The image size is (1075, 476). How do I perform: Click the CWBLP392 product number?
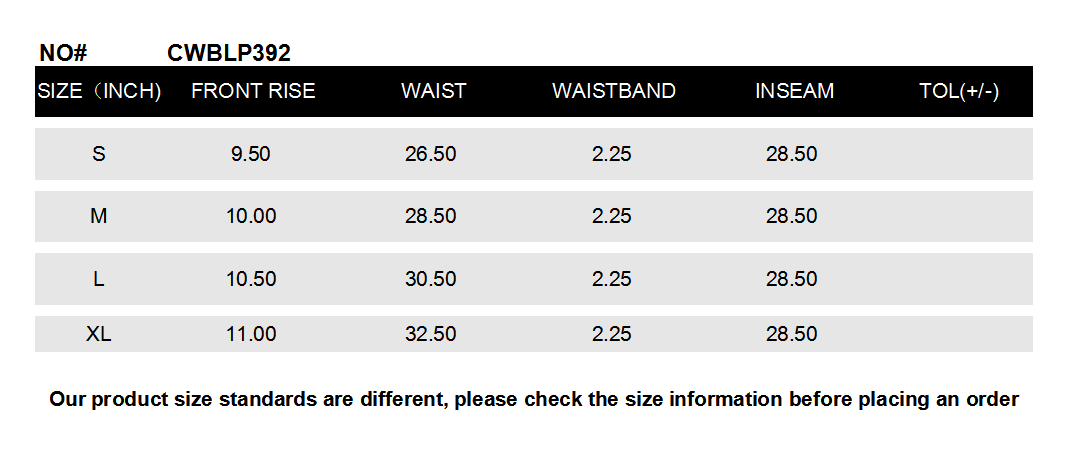tap(228, 53)
